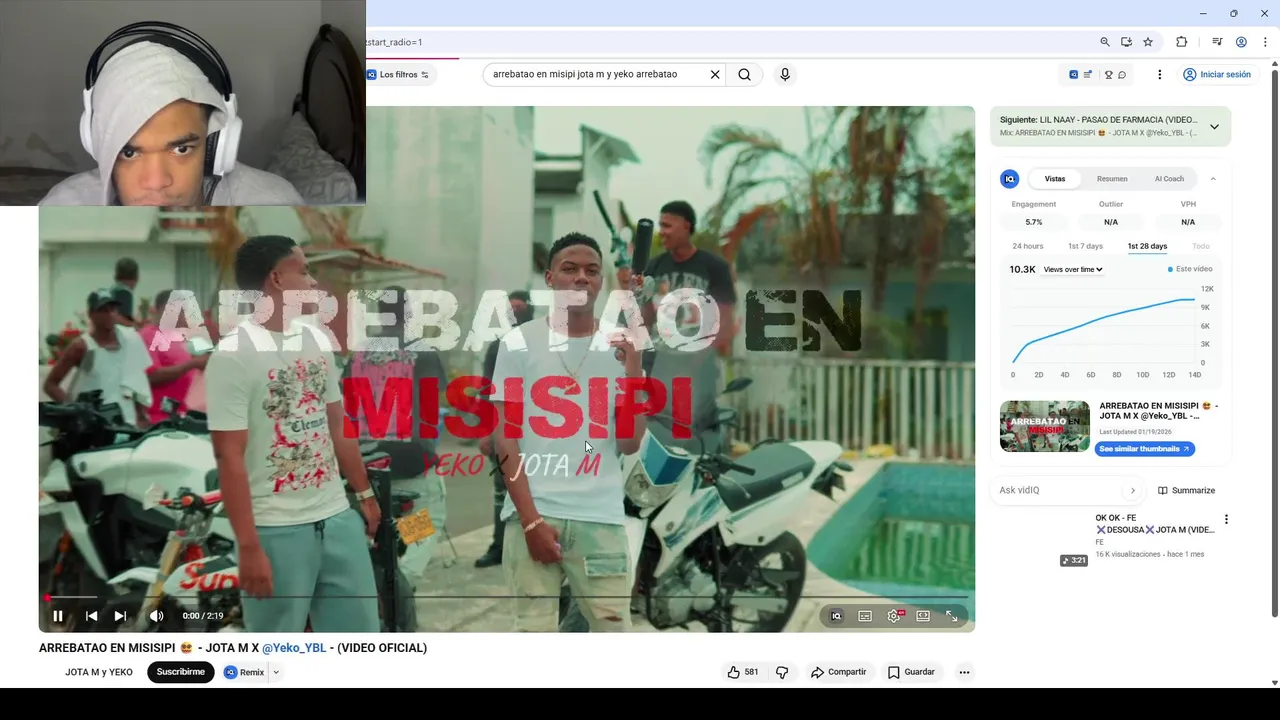
Task: Open the @Yeko_YBL link in title
Action: point(294,648)
